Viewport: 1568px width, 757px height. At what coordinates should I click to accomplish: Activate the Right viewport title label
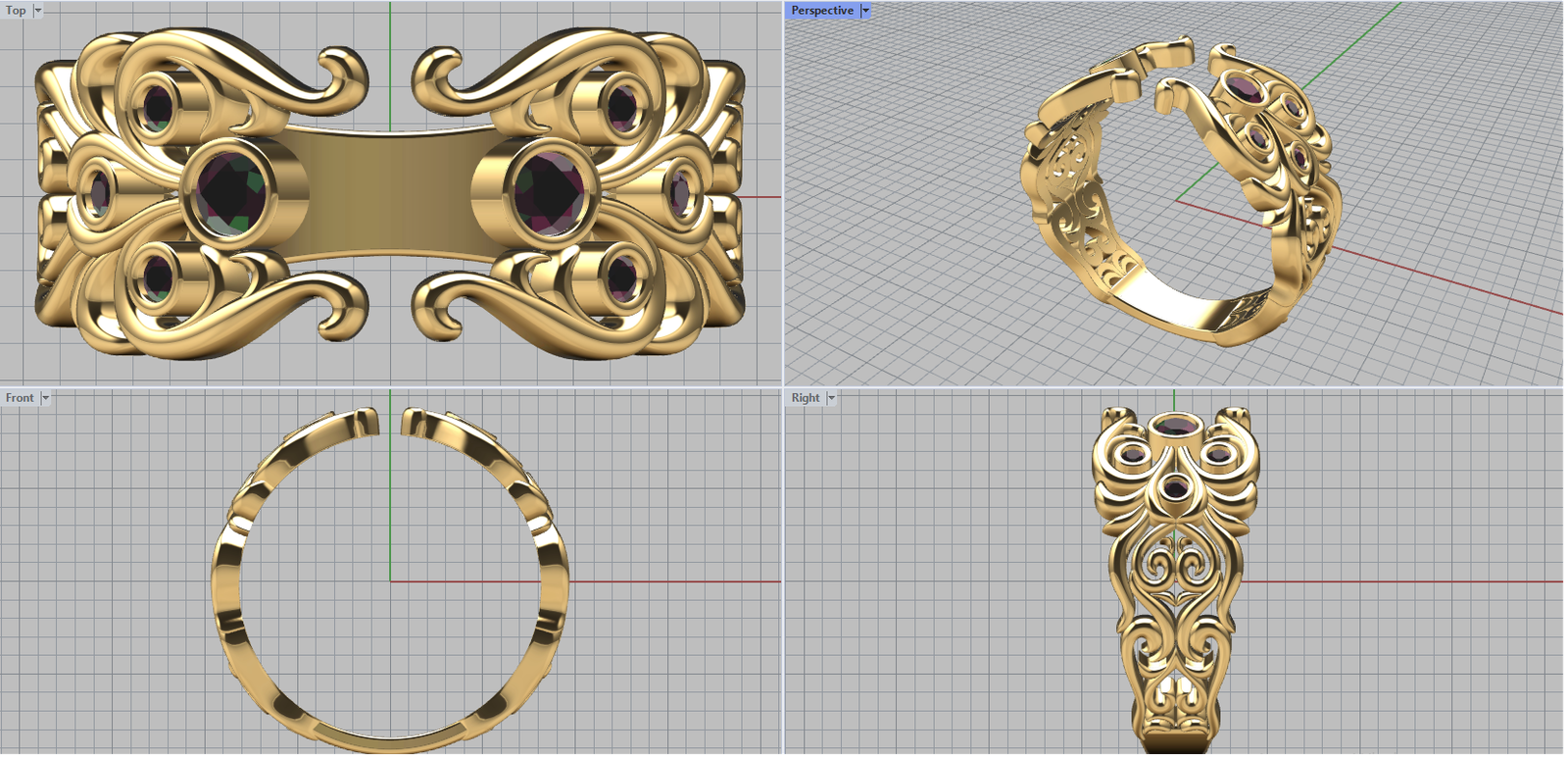click(806, 398)
